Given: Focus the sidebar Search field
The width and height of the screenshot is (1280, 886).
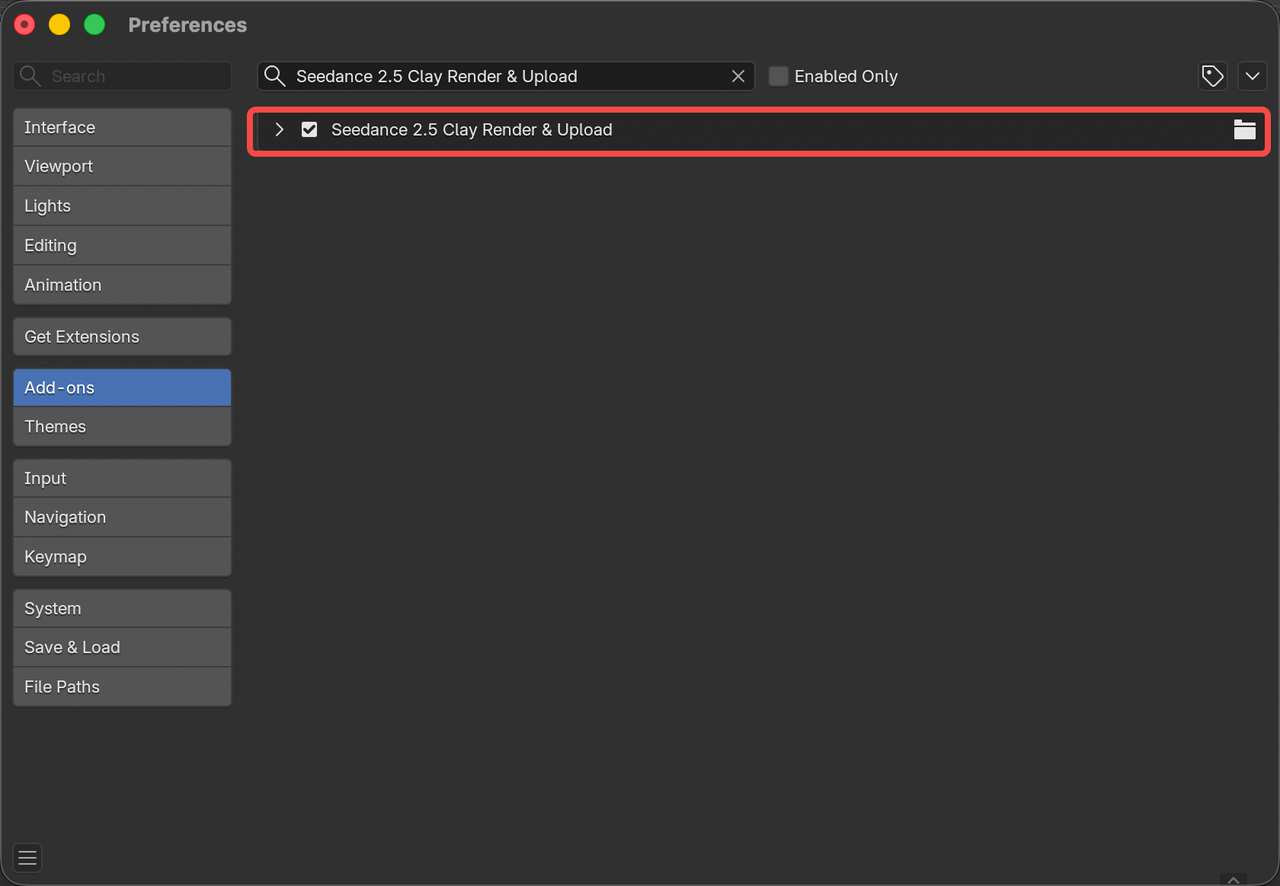Looking at the screenshot, I should tap(122, 76).
